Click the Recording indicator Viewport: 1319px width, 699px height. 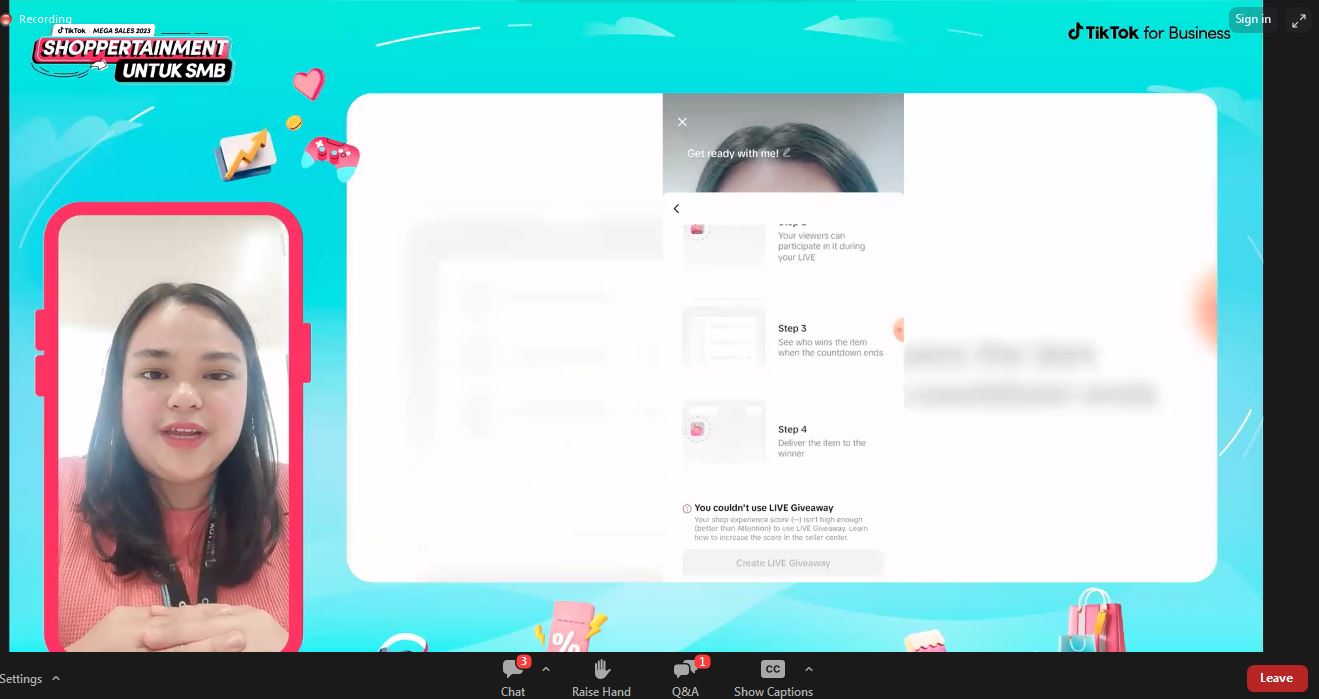click(x=37, y=19)
